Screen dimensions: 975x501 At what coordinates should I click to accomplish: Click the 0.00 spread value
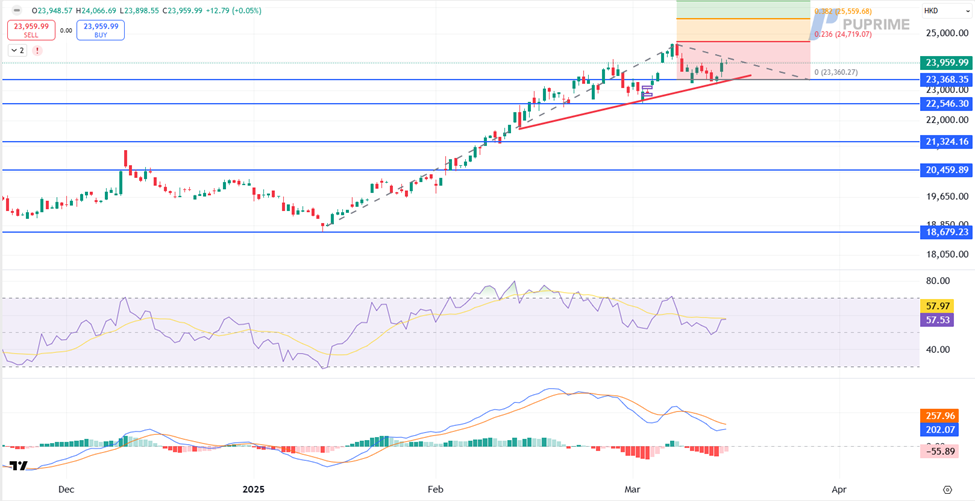66,30
